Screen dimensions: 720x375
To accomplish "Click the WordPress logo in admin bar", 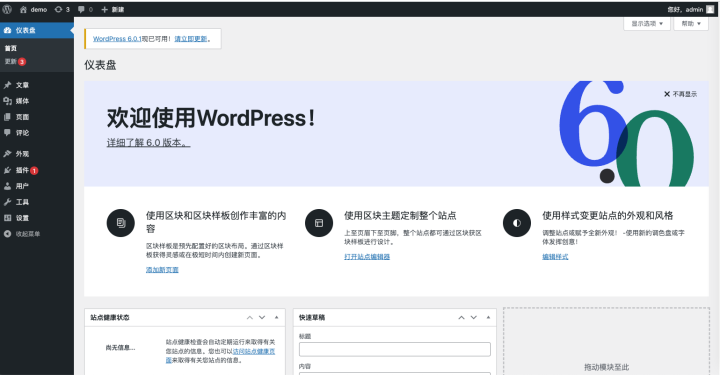I will 7,9.
